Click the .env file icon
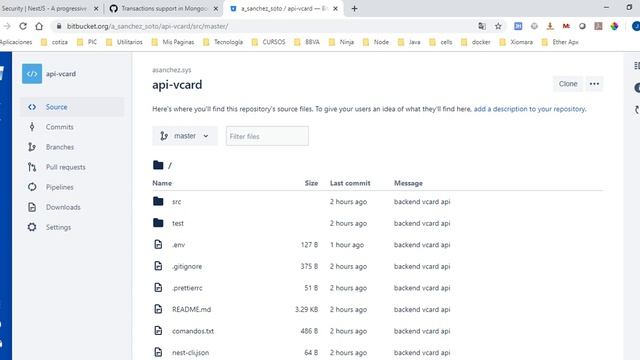Screen dimensions: 640x360 [x=158, y=244]
